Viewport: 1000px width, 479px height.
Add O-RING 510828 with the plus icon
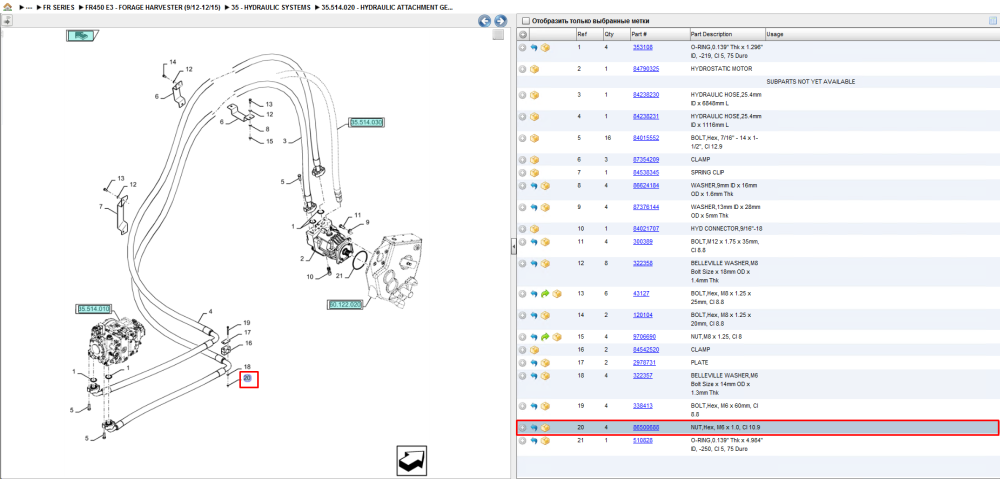pyautogui.click(x=522, y=441)
